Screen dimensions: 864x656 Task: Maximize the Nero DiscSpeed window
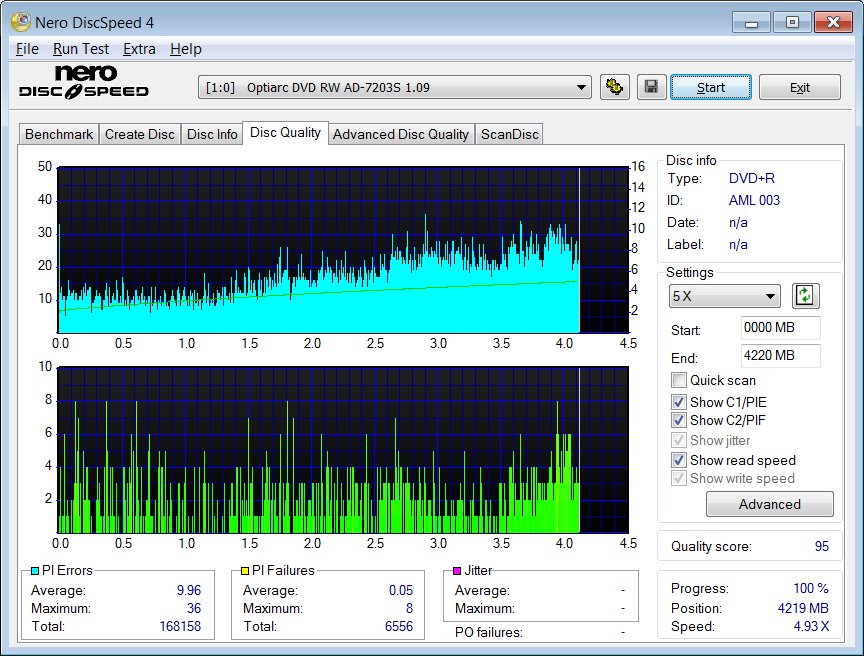point(792,23)
